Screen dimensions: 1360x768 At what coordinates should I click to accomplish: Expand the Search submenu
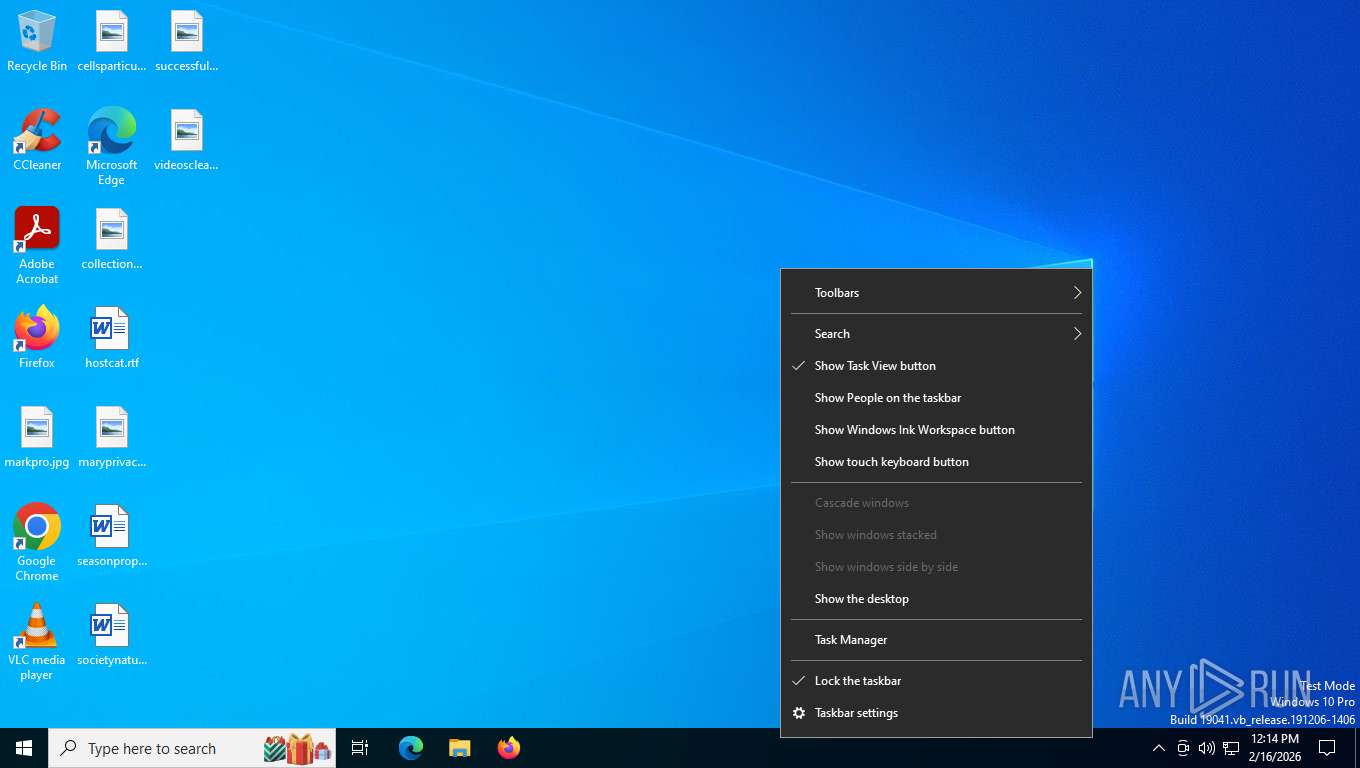pyautogui.click(x=936, y=334)
